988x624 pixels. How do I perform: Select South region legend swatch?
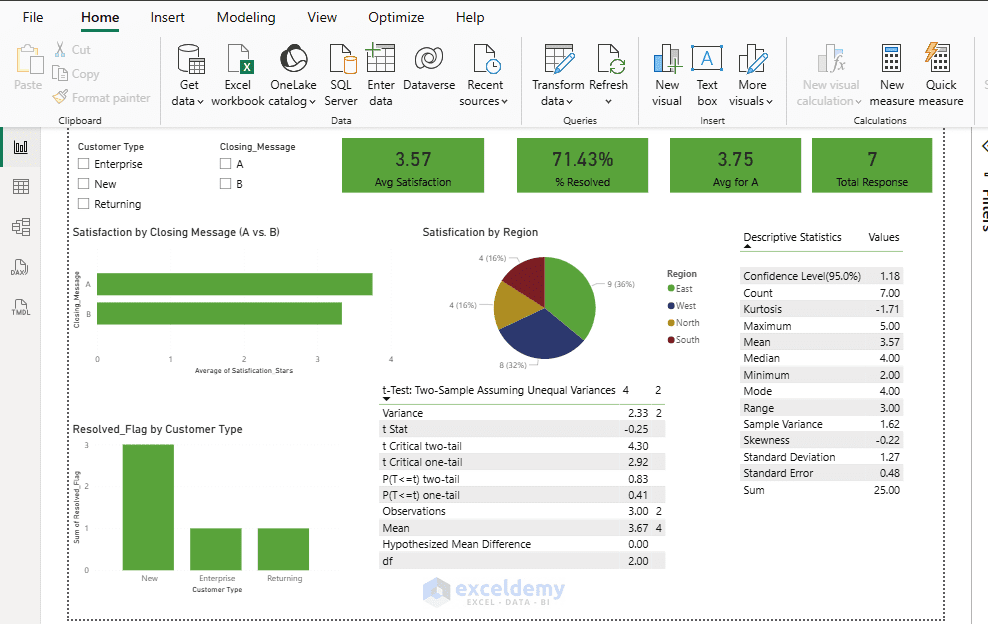coord(671,340)
